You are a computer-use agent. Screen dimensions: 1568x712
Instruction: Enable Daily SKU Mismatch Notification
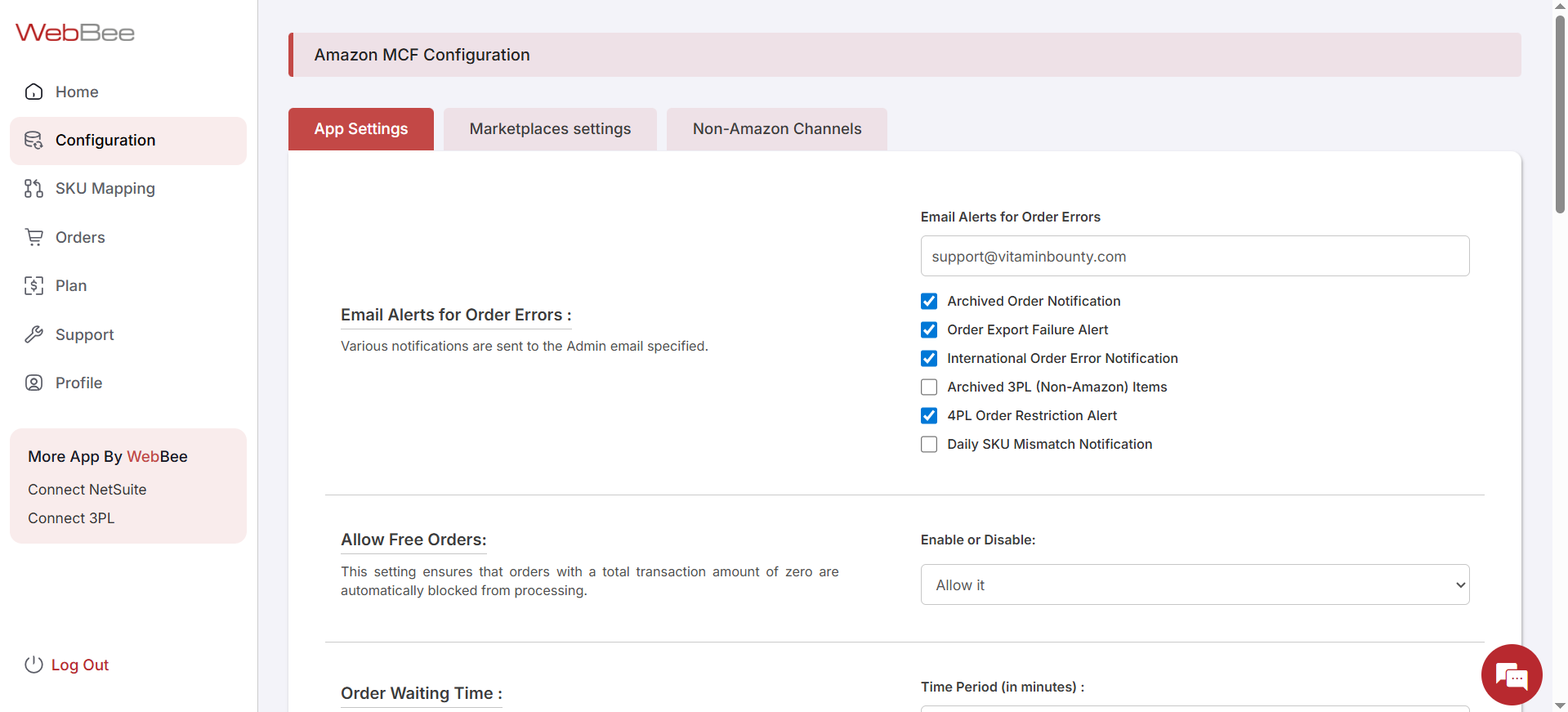click(929, 445)
